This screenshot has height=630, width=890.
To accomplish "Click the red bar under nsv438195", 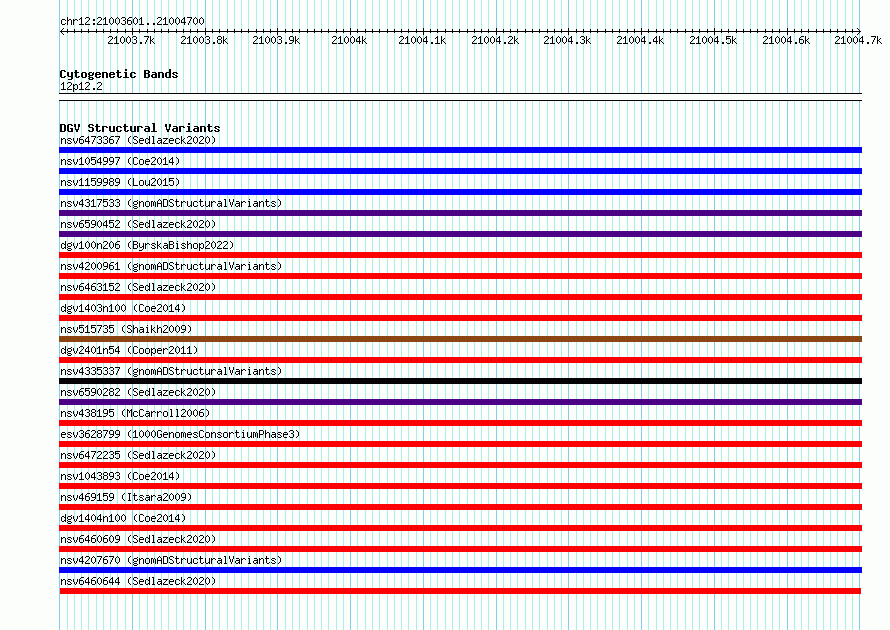I will pos(460,423).
